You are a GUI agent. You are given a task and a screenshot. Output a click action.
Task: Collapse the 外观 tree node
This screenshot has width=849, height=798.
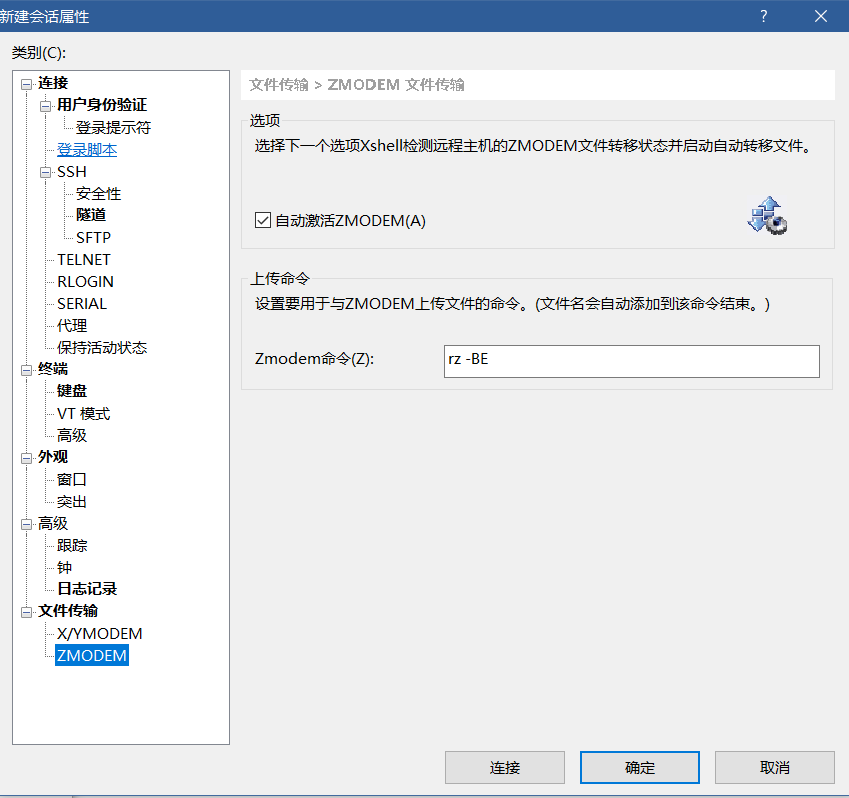pyautogui.click(x=26, y=458)
